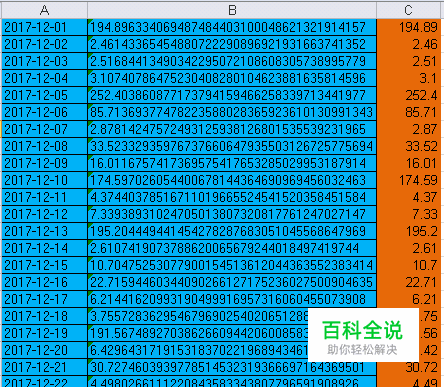Select the value starting 85.713693

tap(232, 112)
